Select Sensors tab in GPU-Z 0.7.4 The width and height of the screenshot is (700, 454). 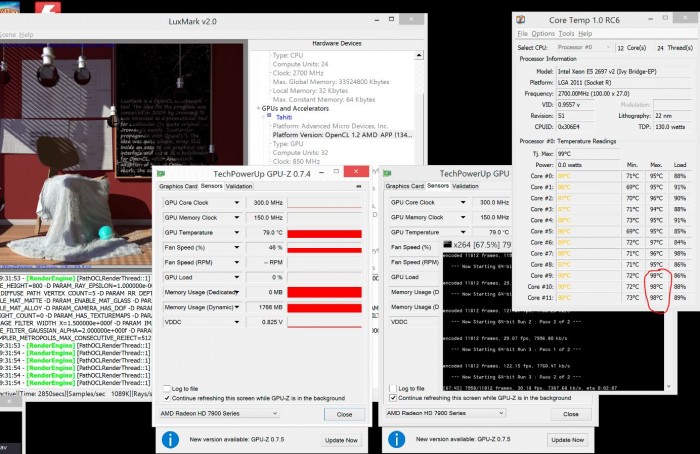[212, 186]
